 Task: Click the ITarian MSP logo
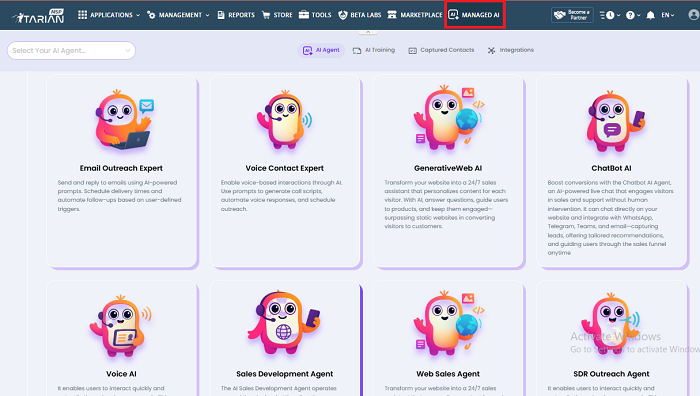point(38,16)
